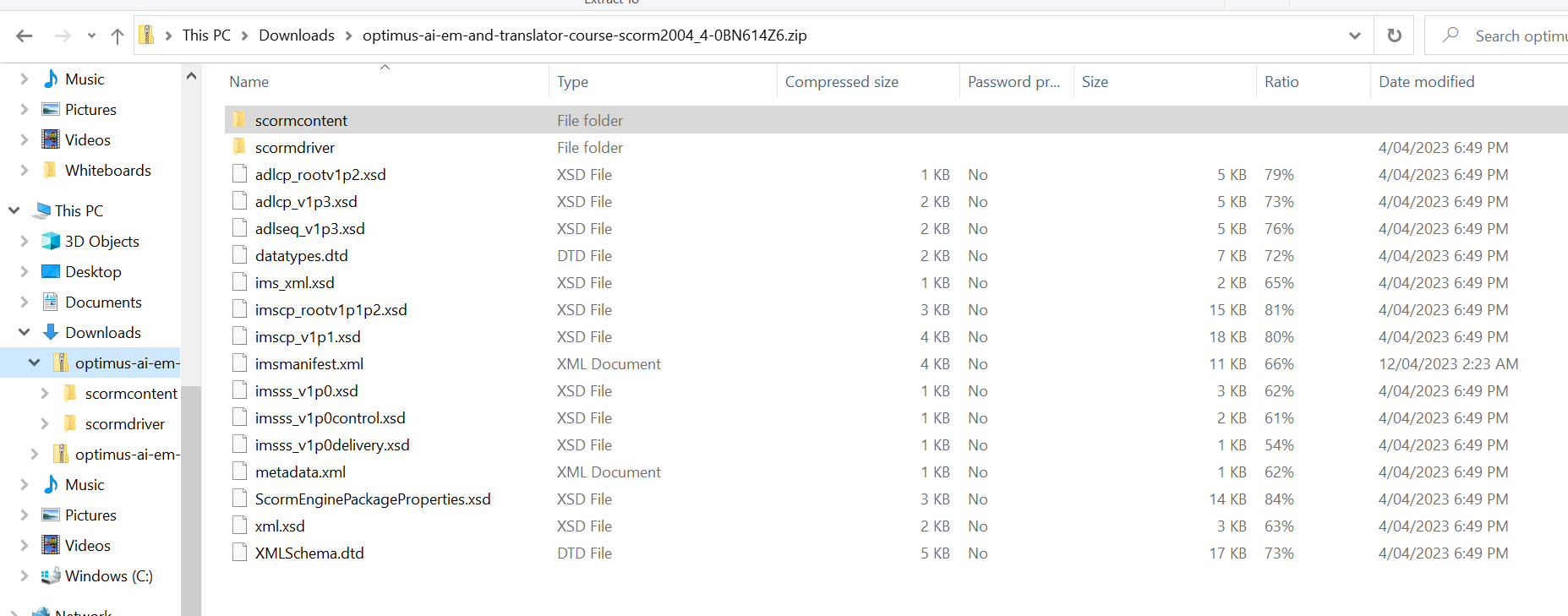Select datatypes.dtd file icon
The image size is (1568, 616).
(x=239, y=254)
